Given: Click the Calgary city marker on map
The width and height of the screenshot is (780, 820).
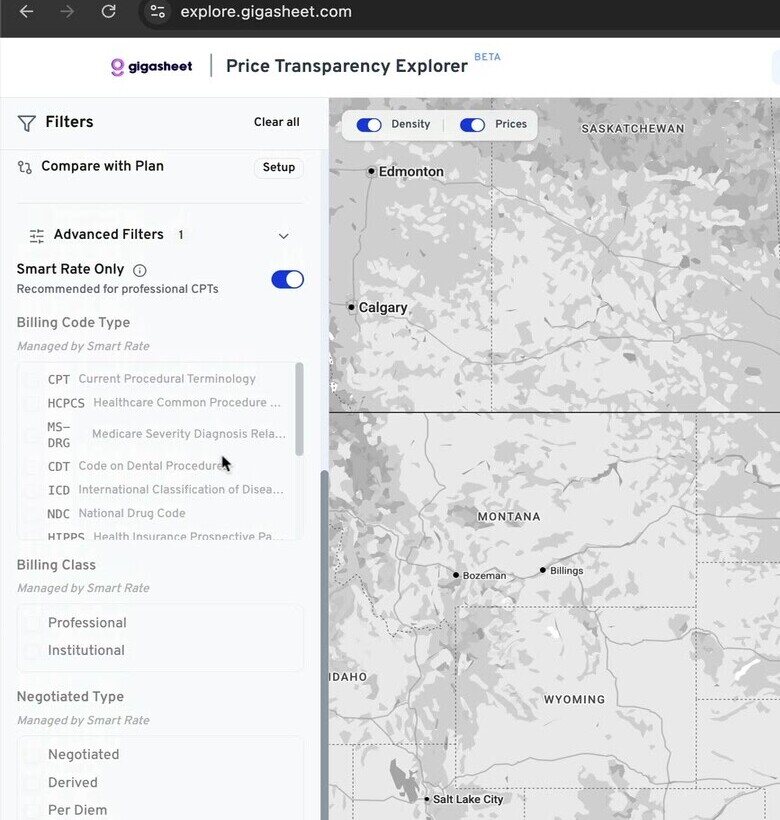Looking at the screenshot, I should point(351,307).
